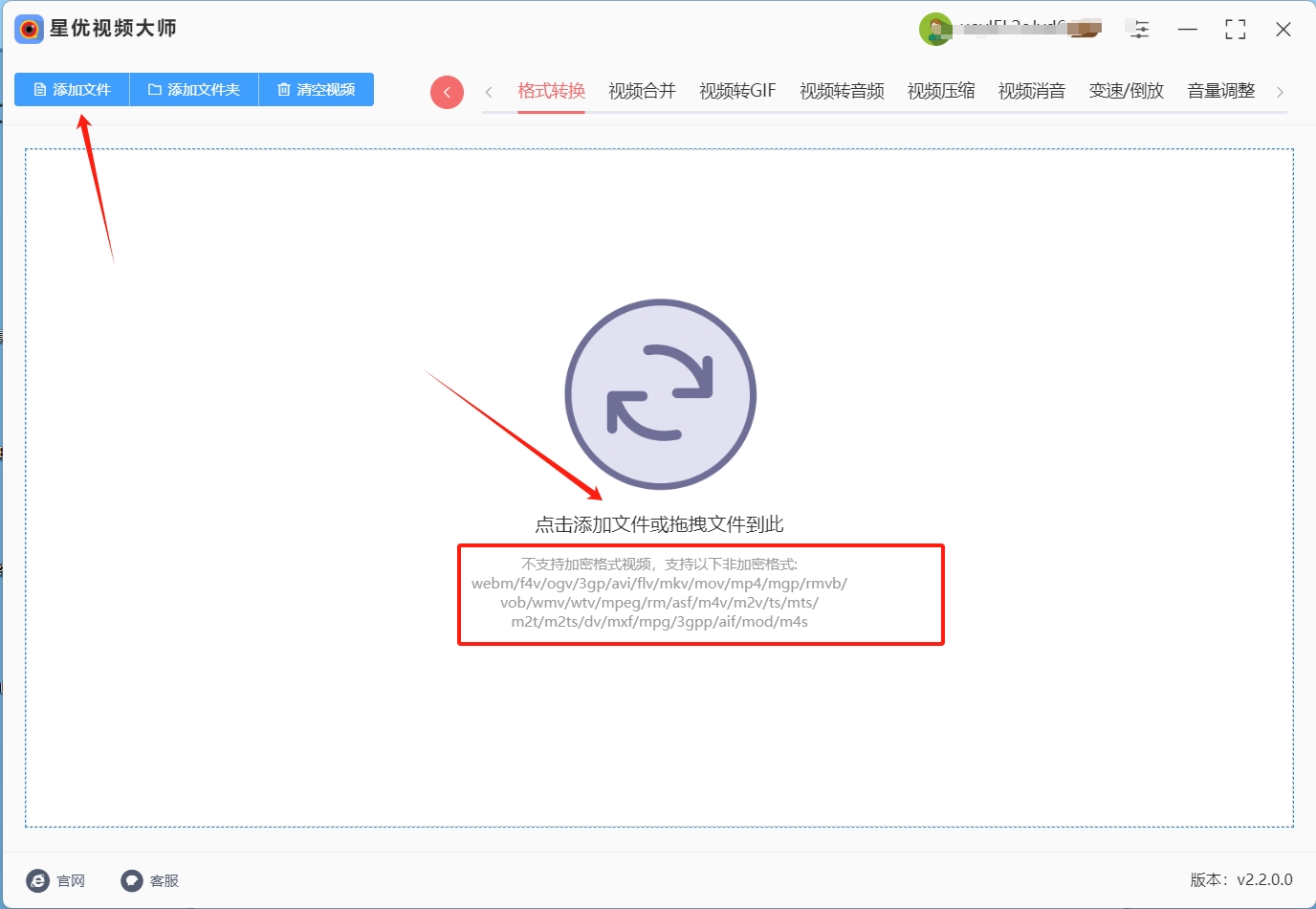Go to the 音量调整 tab

[1221, 91]
